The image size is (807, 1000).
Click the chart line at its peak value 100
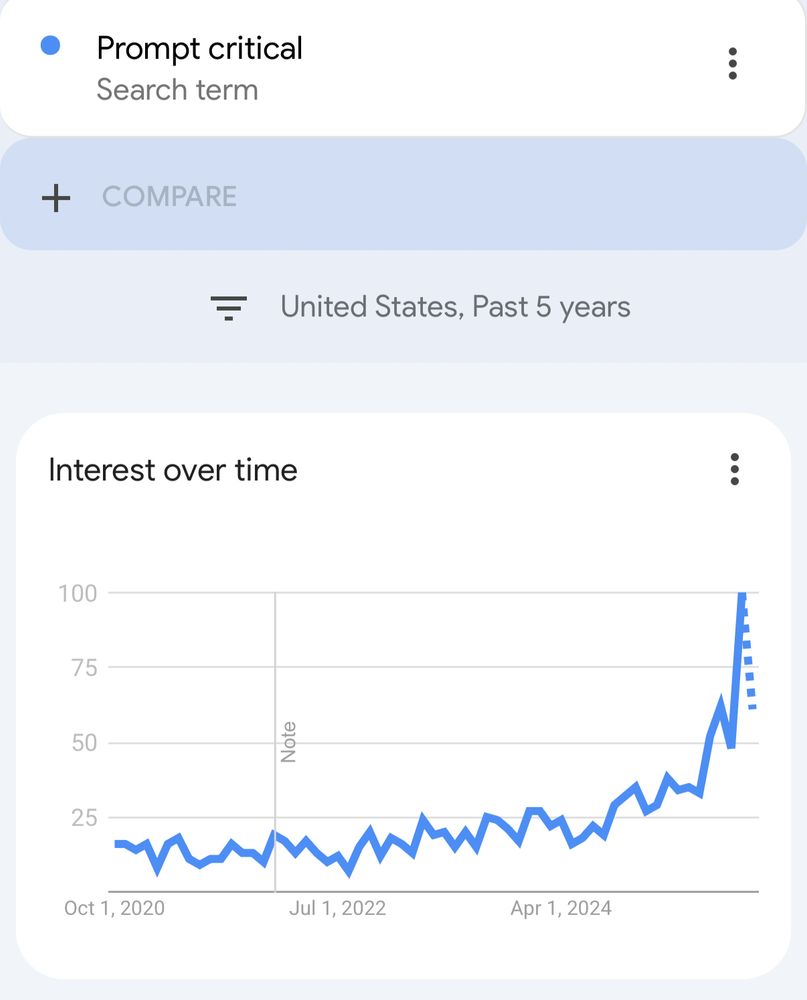click(x=742, y=592)
